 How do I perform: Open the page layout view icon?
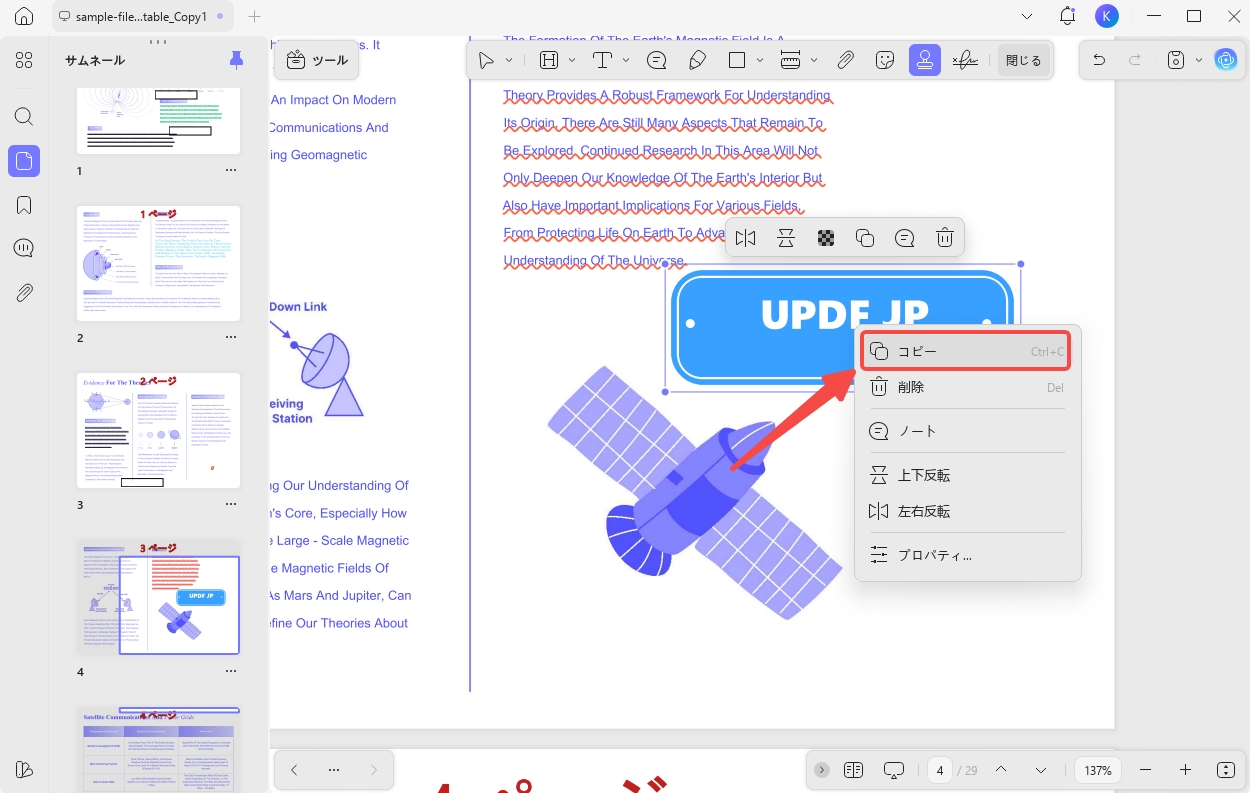tap(853, 770)
